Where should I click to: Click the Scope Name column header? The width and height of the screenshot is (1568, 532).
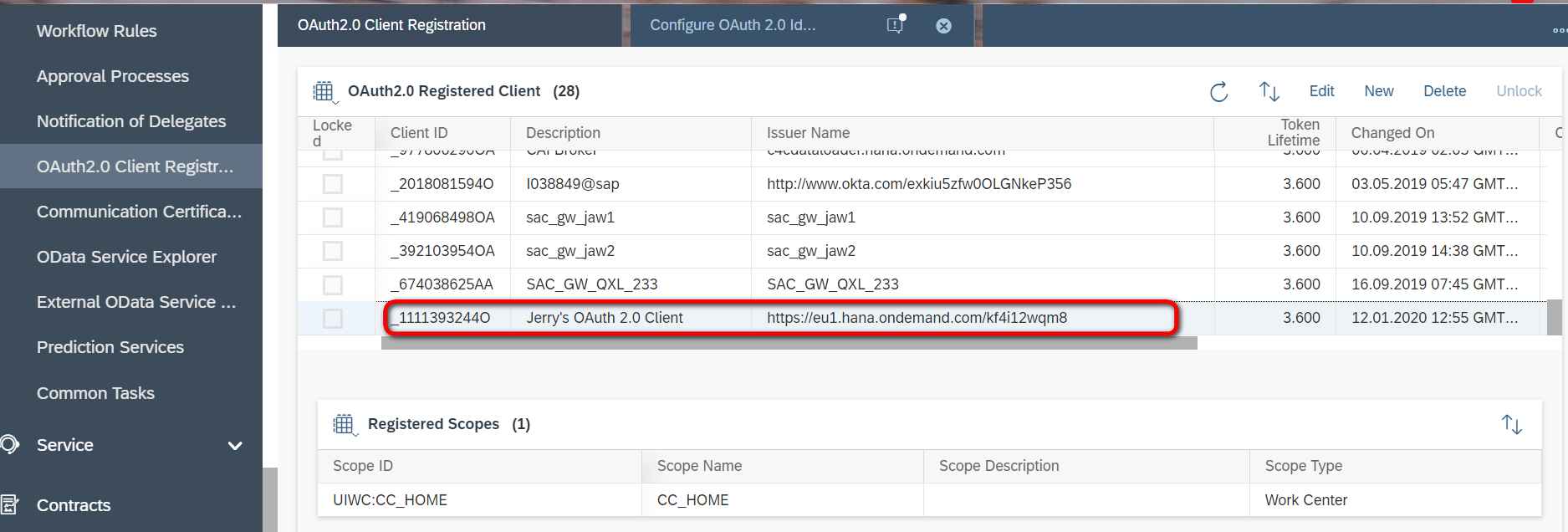783,466
